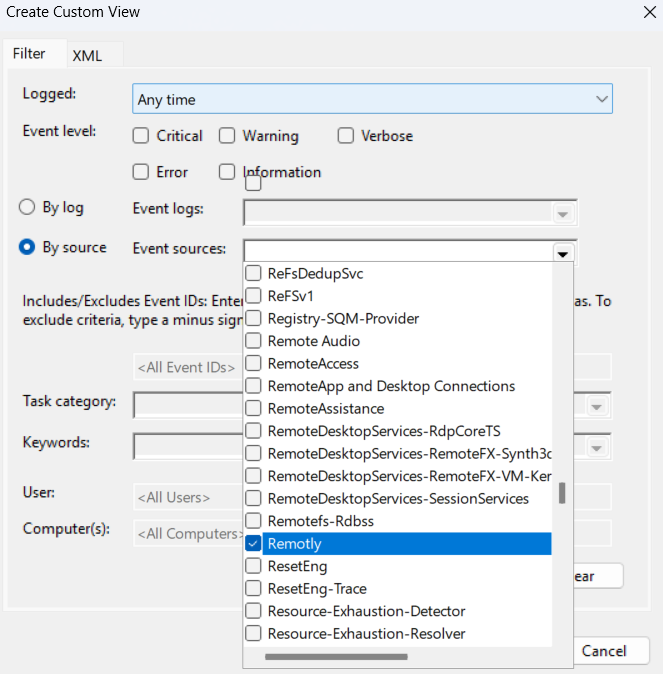Click the vertical scrollbar thumb in source list

(x=563, y=493)
